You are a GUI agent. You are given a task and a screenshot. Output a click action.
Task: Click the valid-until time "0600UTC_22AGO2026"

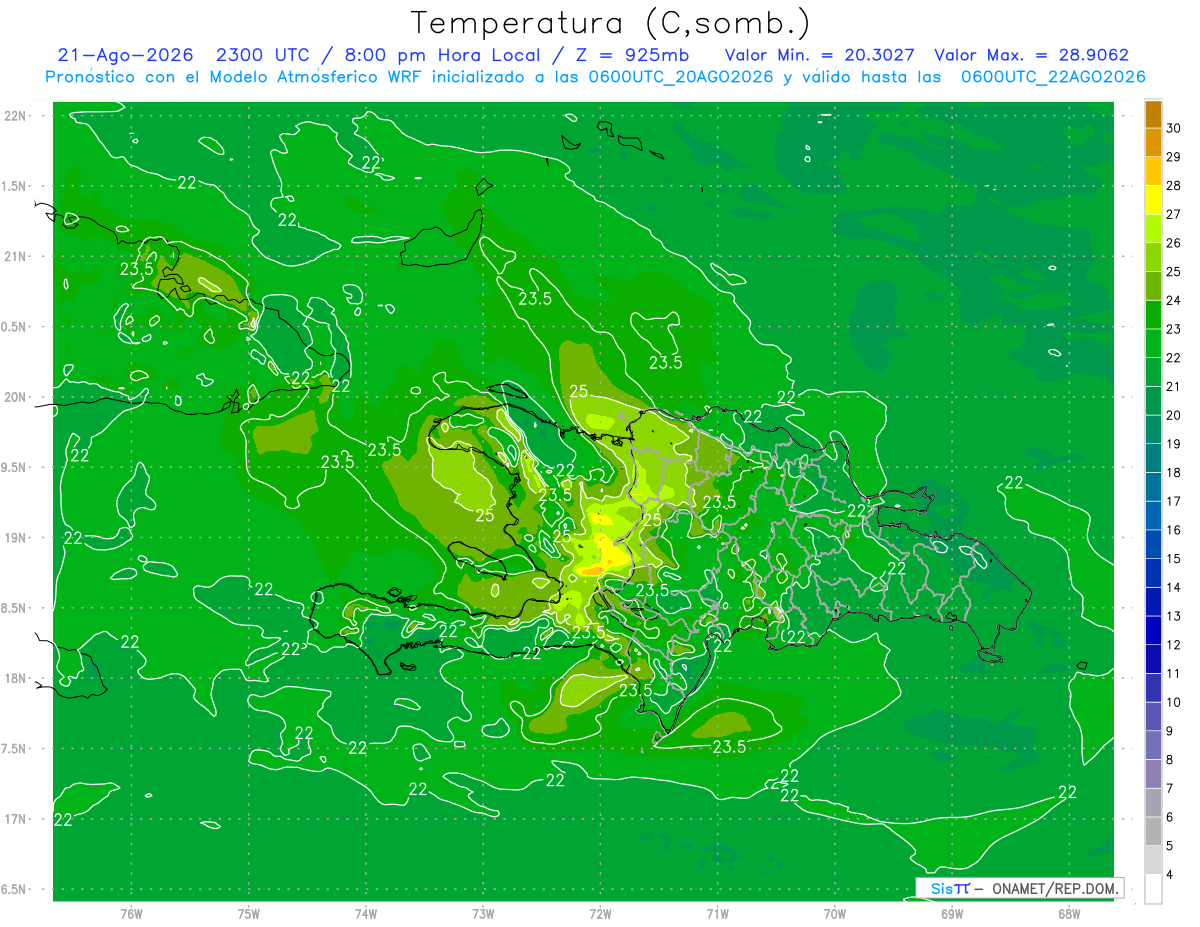click(x=1053, y=77)
